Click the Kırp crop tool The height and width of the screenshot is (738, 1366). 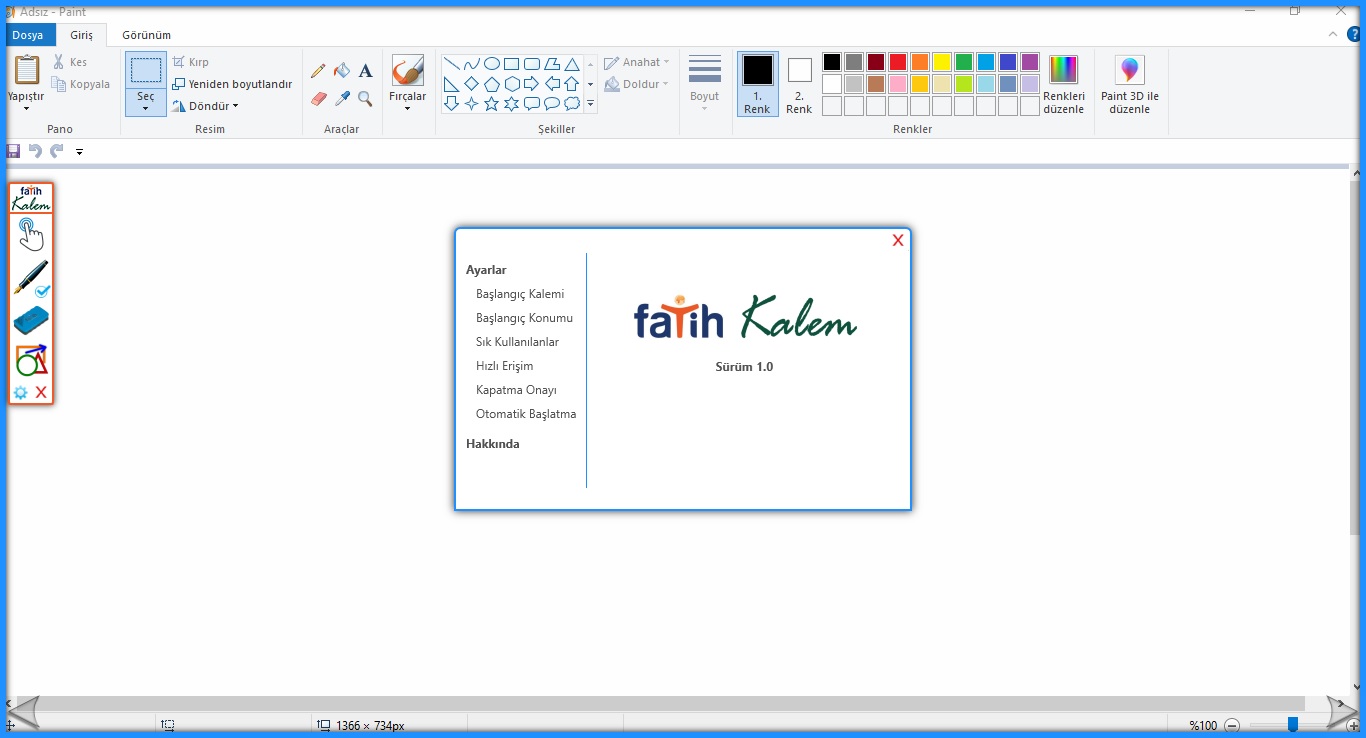point(191,62)
